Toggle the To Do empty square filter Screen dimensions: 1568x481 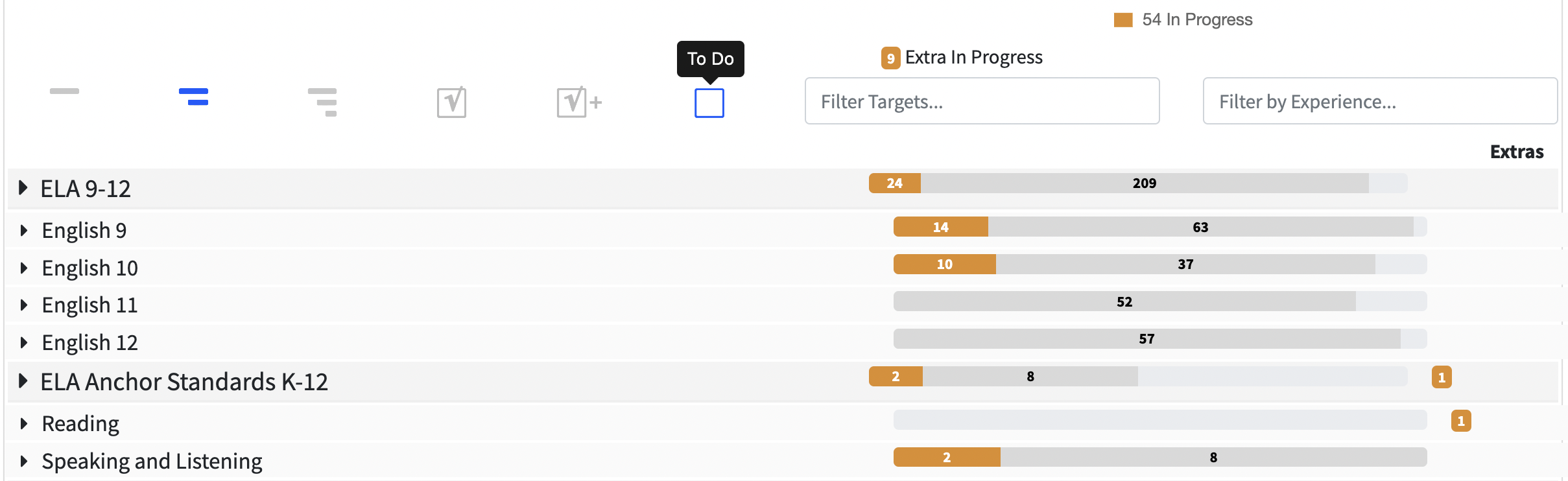709,103
